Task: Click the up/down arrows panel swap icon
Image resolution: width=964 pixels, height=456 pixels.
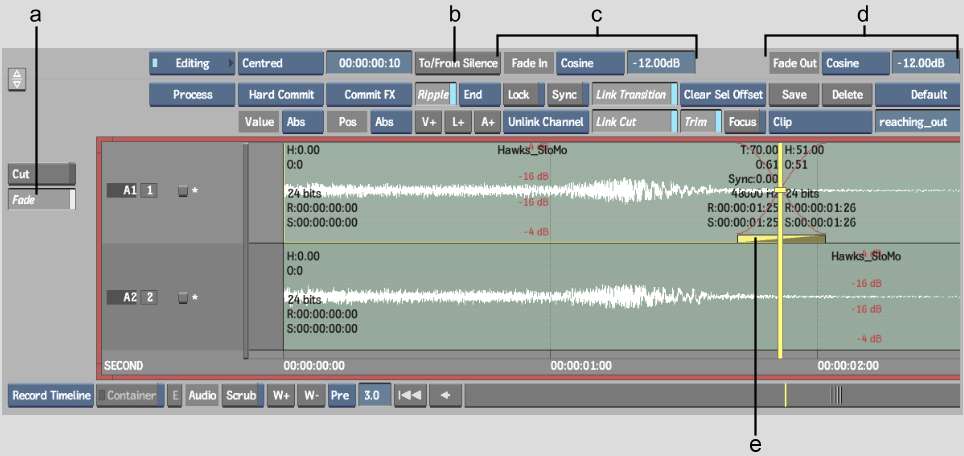Action: click(x=16, y=79)
